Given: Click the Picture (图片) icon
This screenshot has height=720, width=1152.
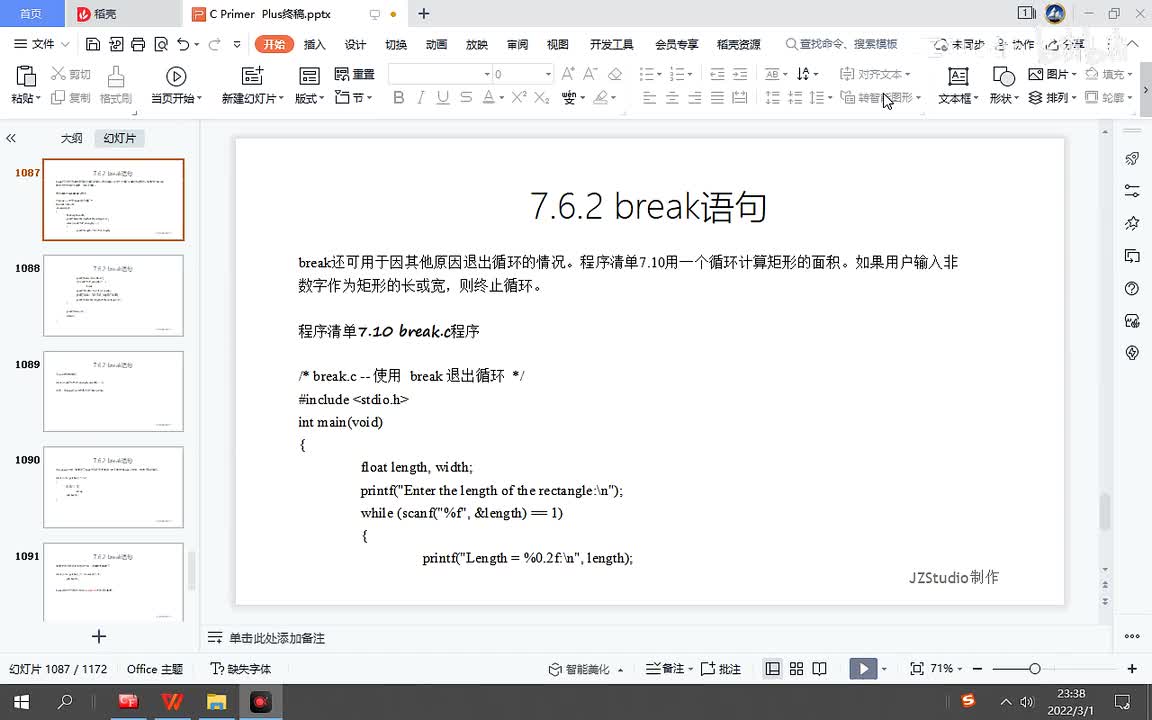Looking at the screenshot, I should coord(1035,73).
